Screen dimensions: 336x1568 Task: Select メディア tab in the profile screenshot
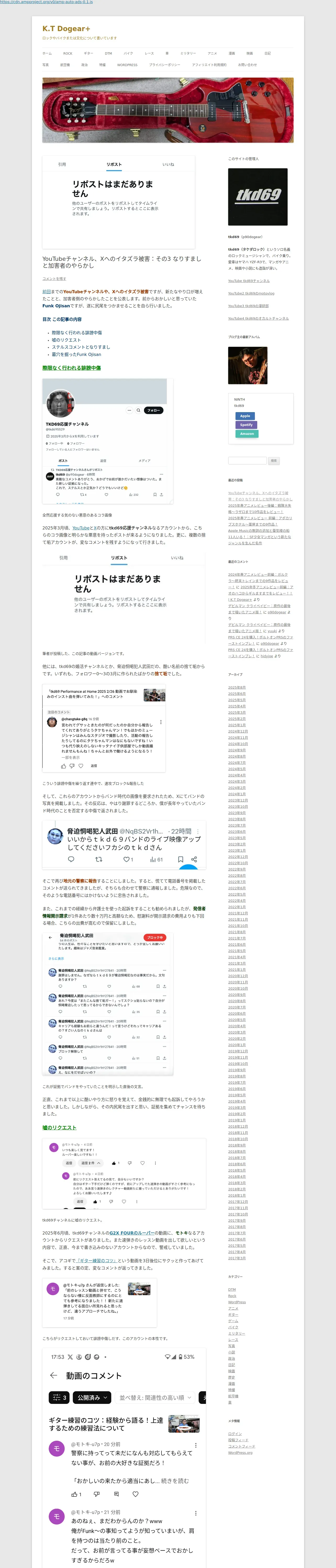tap(144, 461)
